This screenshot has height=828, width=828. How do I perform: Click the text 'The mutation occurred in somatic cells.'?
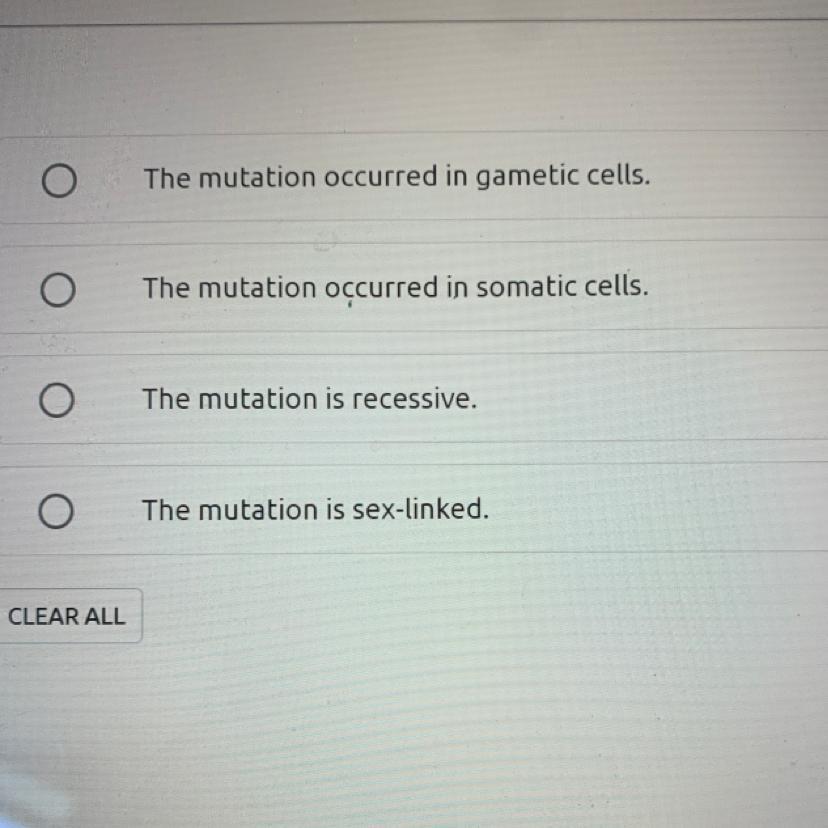click(x=395, y=288)
